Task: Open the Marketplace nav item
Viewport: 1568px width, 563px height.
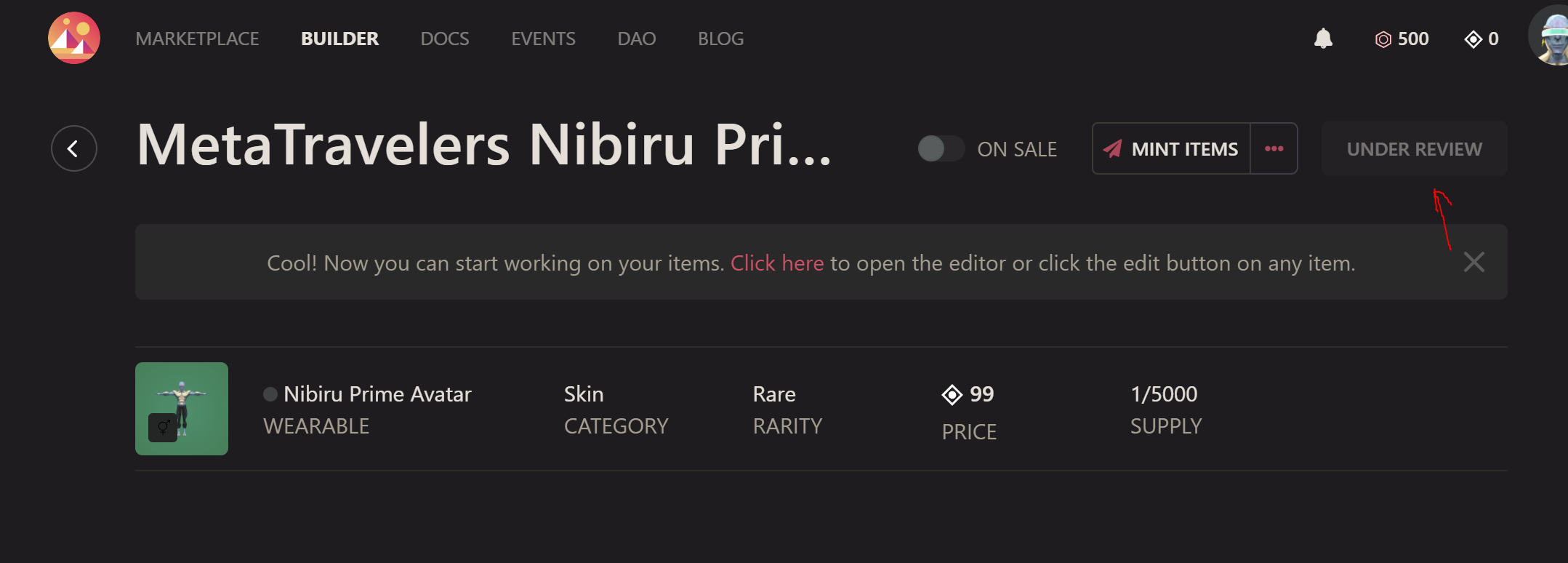Action: (x=197, y=39)
